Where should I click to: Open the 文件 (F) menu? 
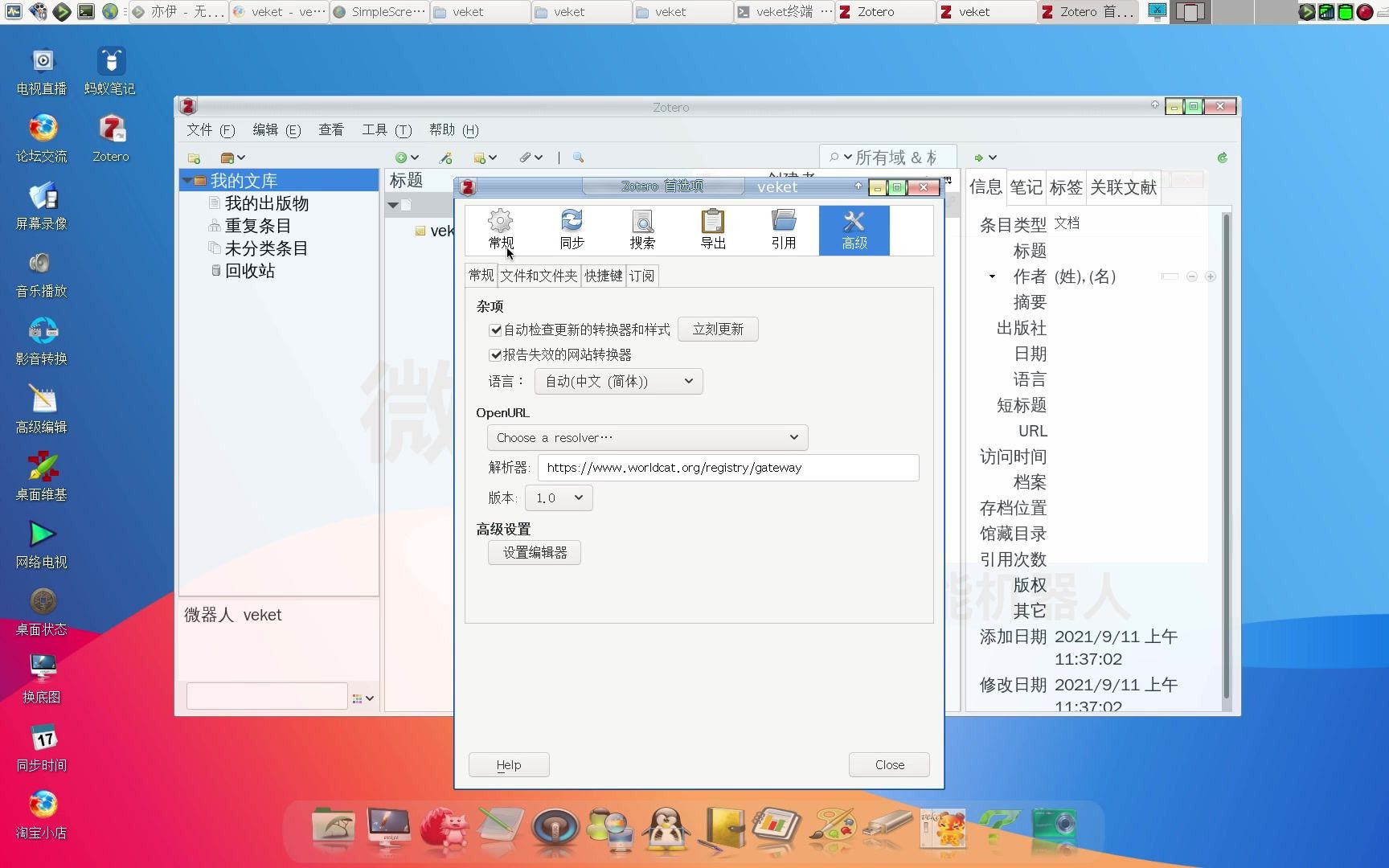(x=211, y=130)
